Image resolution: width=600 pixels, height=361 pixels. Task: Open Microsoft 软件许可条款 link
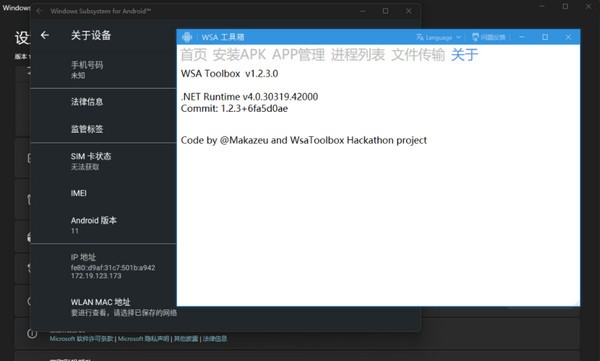point(82,339)
